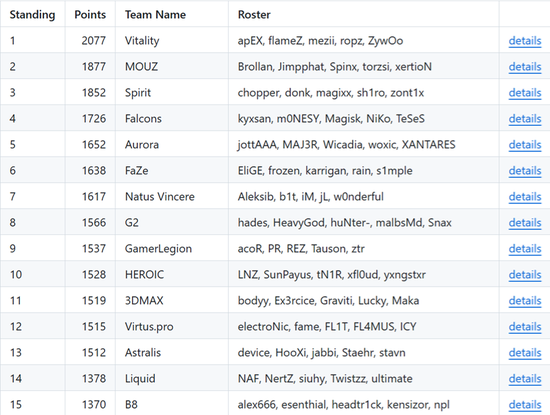
Task: Open details link for Liquid
Action: pos(525,379)
